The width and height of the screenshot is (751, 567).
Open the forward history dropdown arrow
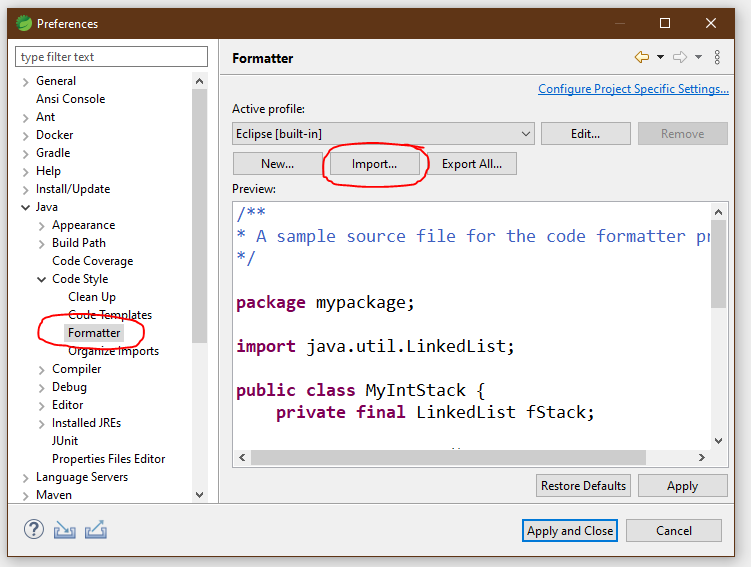[x=699, y=57]
